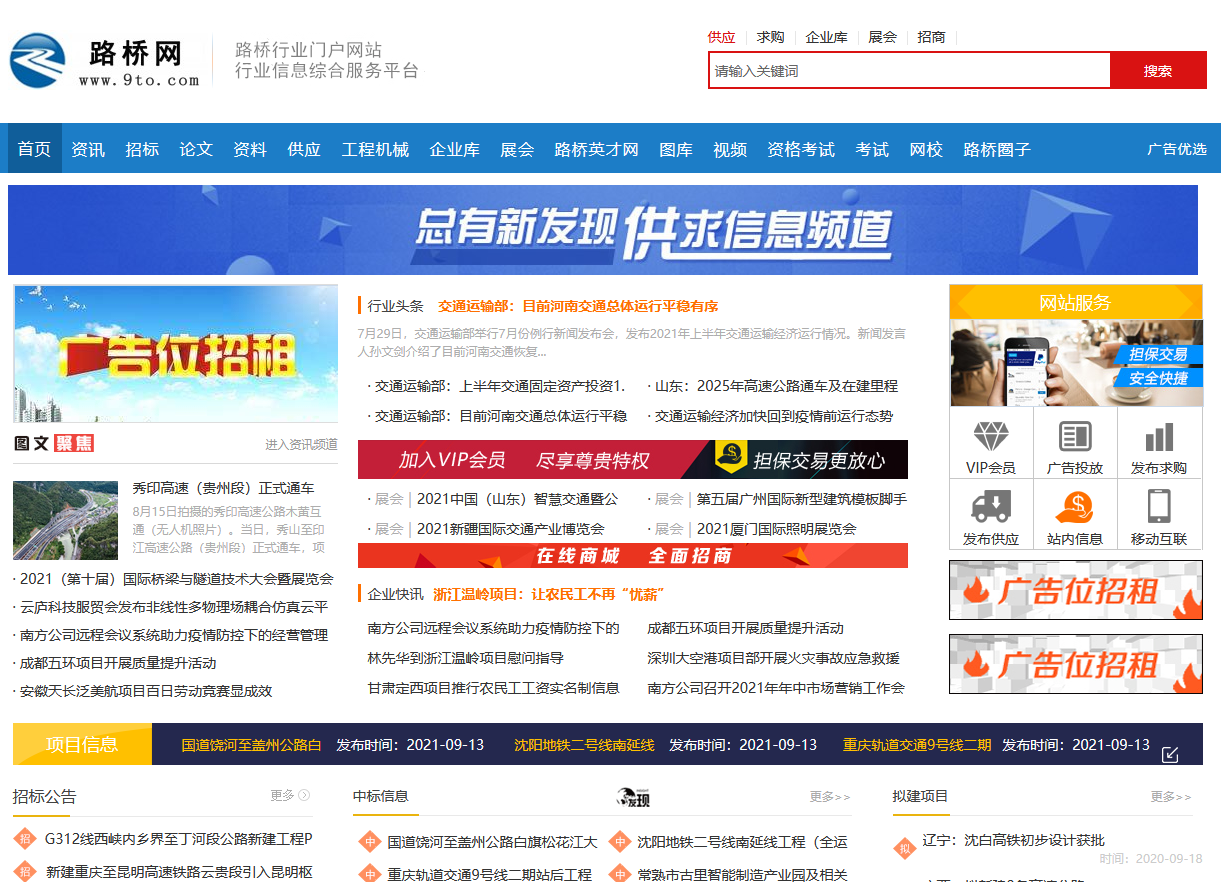Open the 移动互联 phone icon
This screenshot has width=1221, height=882.
point(1159,506)
